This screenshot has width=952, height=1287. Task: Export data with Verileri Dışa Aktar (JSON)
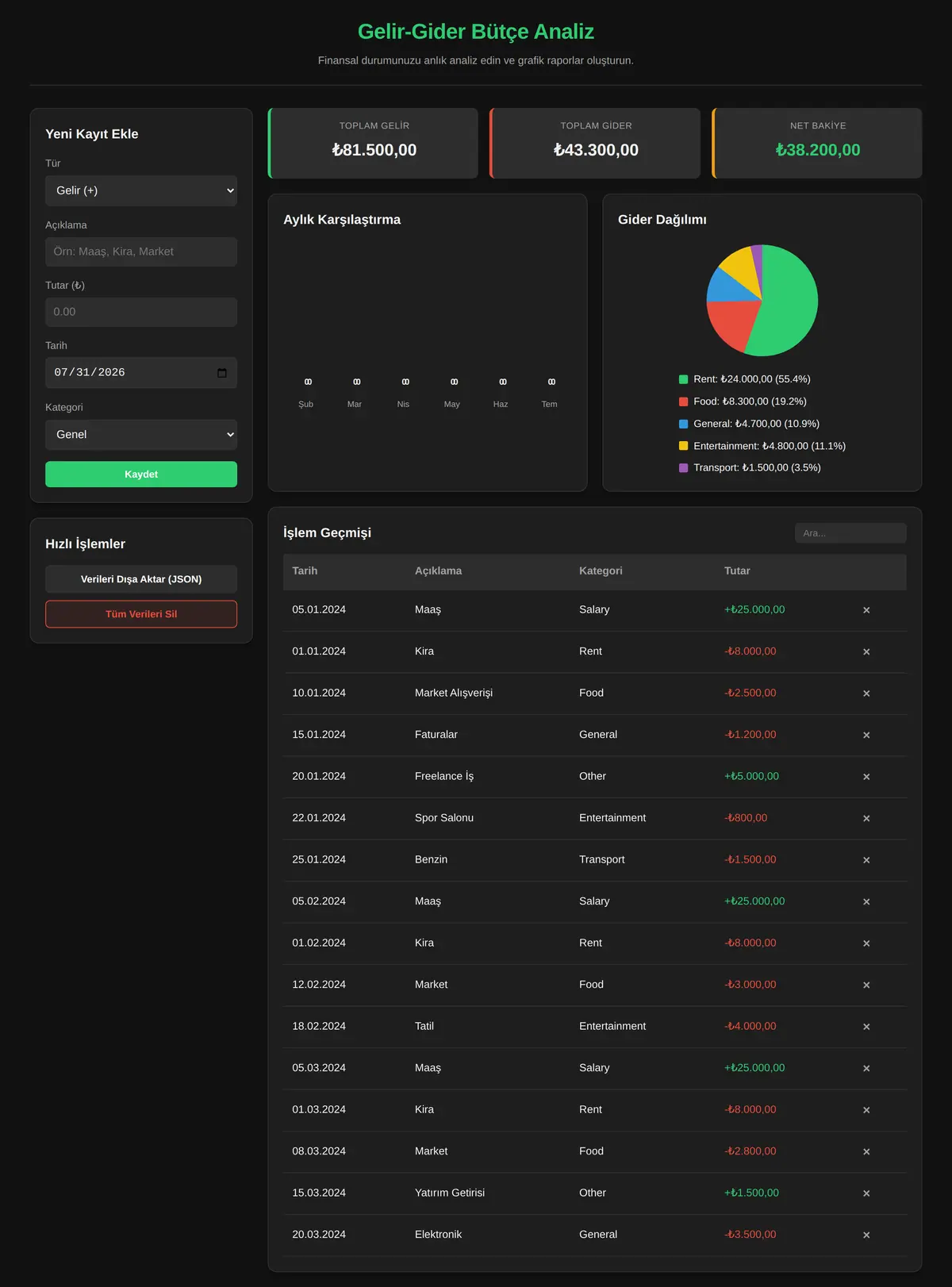coord(141,579)
